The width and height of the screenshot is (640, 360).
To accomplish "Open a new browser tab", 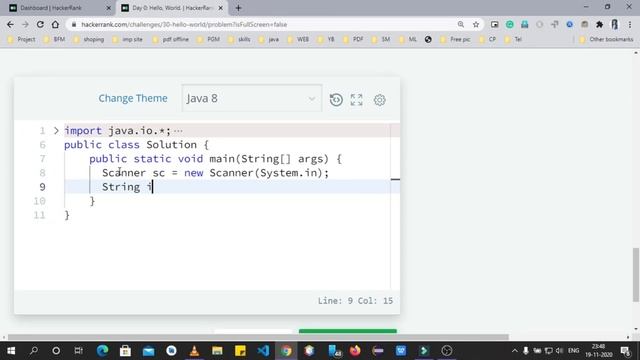I will (238, 8).
